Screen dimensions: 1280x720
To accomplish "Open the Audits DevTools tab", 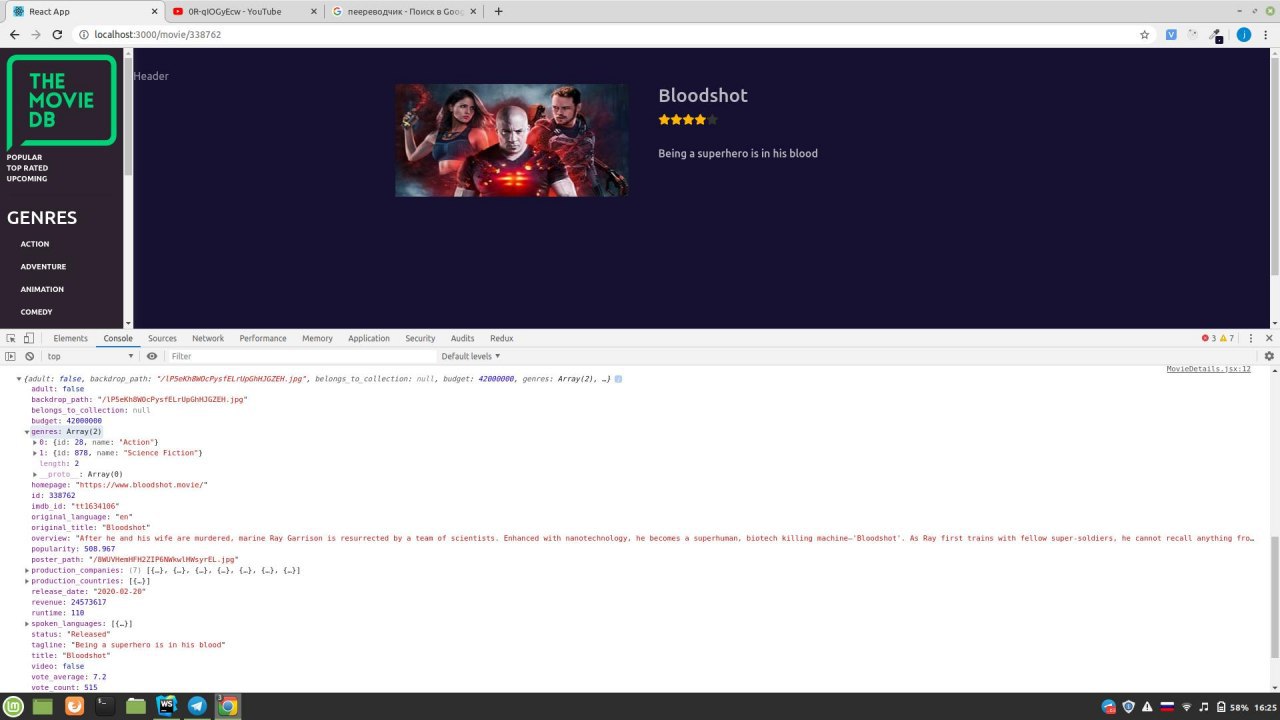I will click(x=463, y=338).
